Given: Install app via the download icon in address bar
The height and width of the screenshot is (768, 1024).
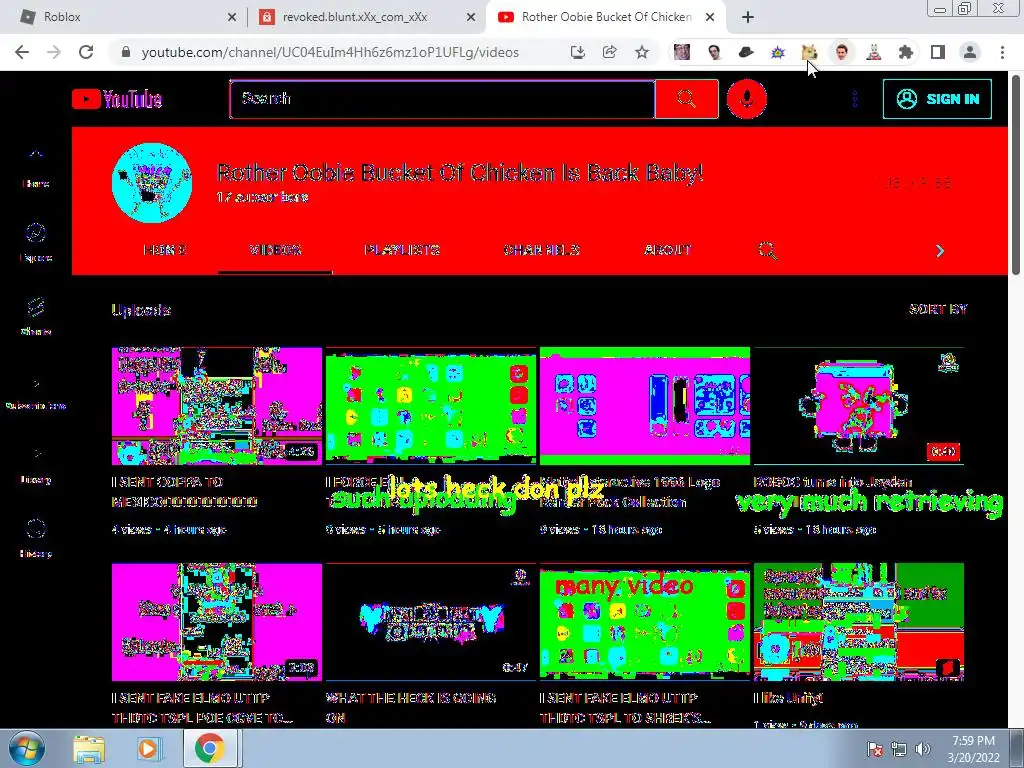Looking at the screenshot, I should [577, 52].
